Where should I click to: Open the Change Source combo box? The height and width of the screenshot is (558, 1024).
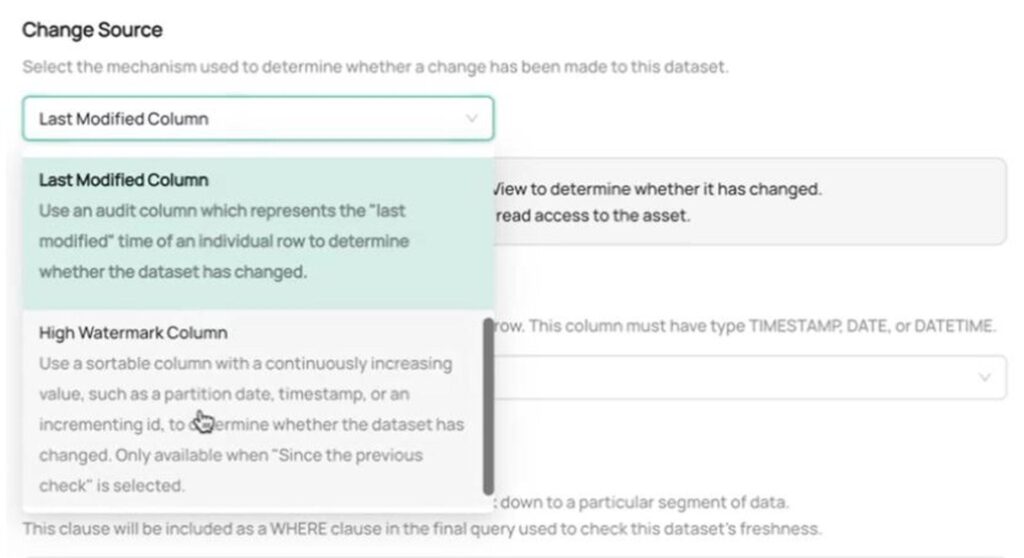pos(258,119)
